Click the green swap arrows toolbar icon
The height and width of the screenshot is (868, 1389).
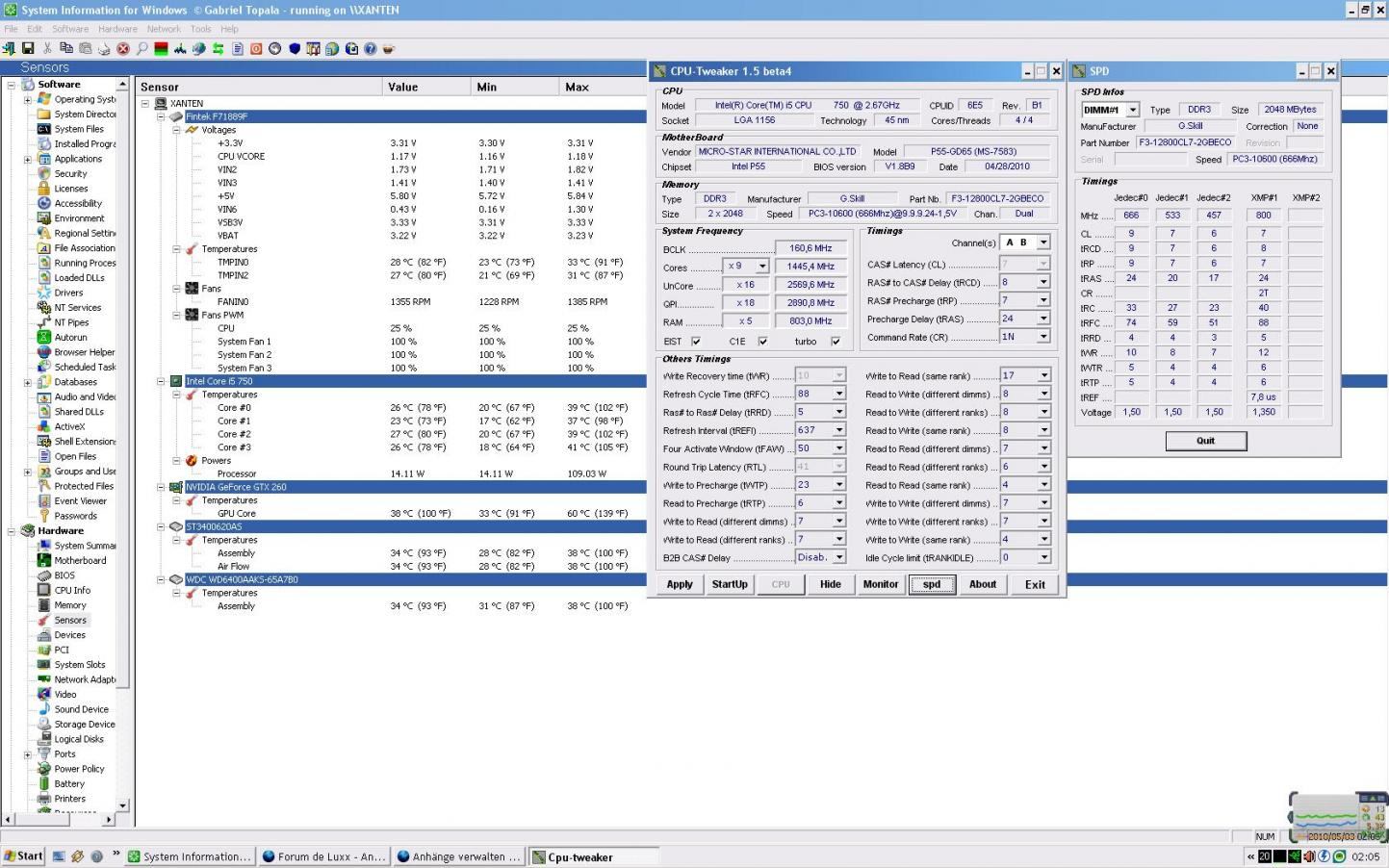219,48
